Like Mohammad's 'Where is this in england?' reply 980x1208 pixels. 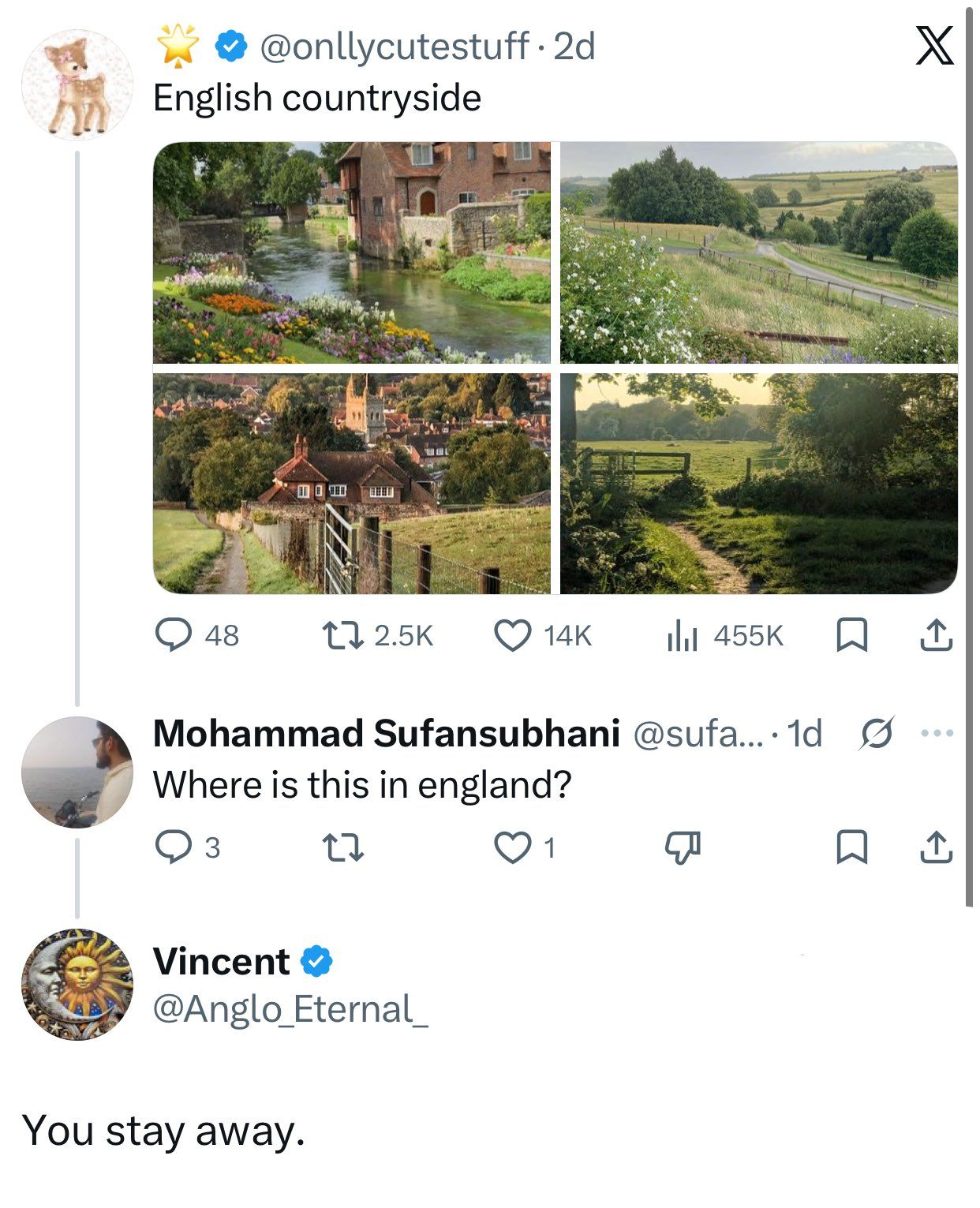[513, 847]
